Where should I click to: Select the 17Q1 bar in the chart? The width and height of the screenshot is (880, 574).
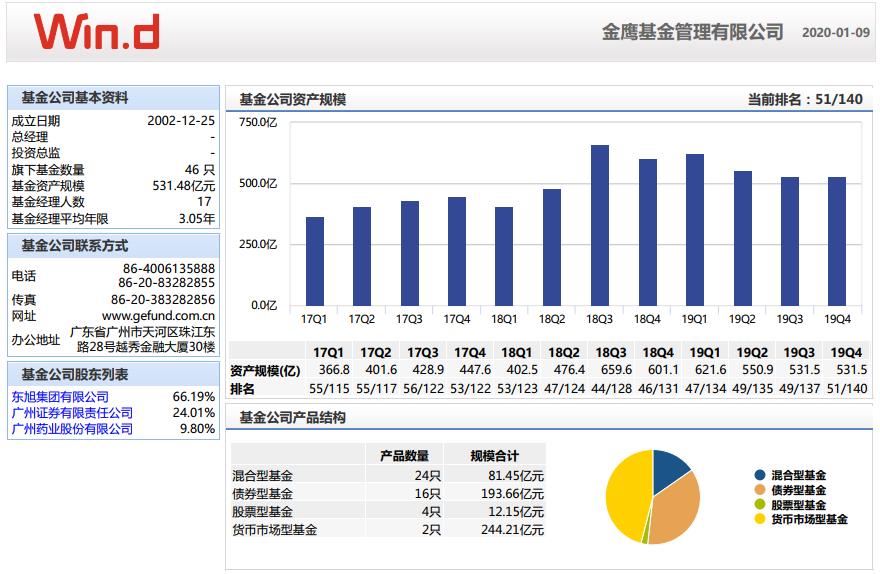315,261
